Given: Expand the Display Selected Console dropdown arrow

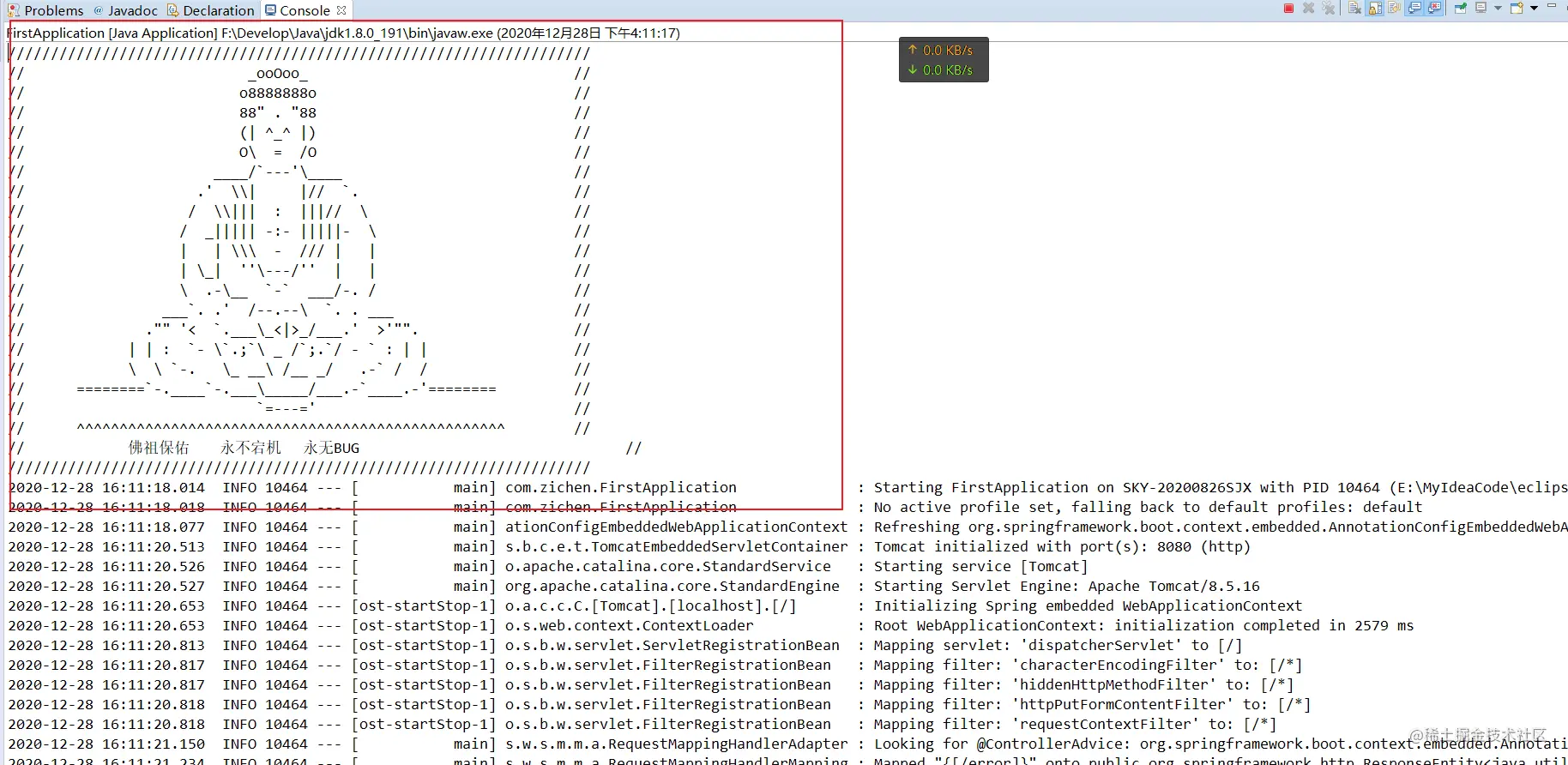Looking at the screenshot, I should [x=1498, y=8].
